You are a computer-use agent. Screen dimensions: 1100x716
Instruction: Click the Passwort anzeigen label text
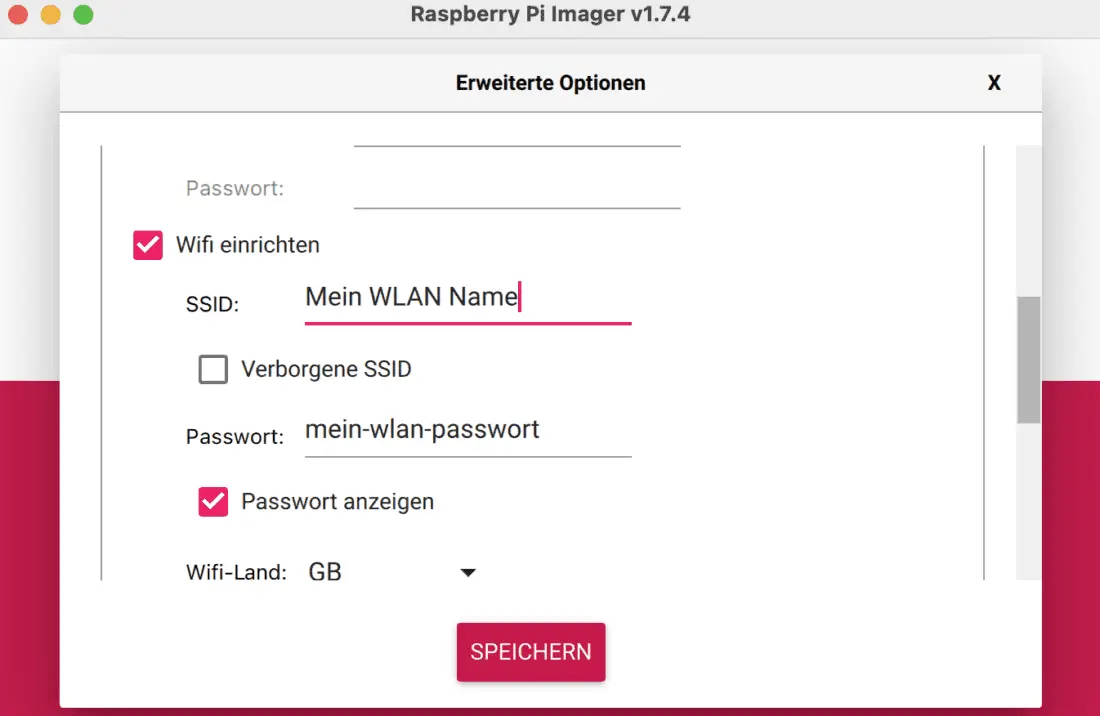tap(338, 502)
